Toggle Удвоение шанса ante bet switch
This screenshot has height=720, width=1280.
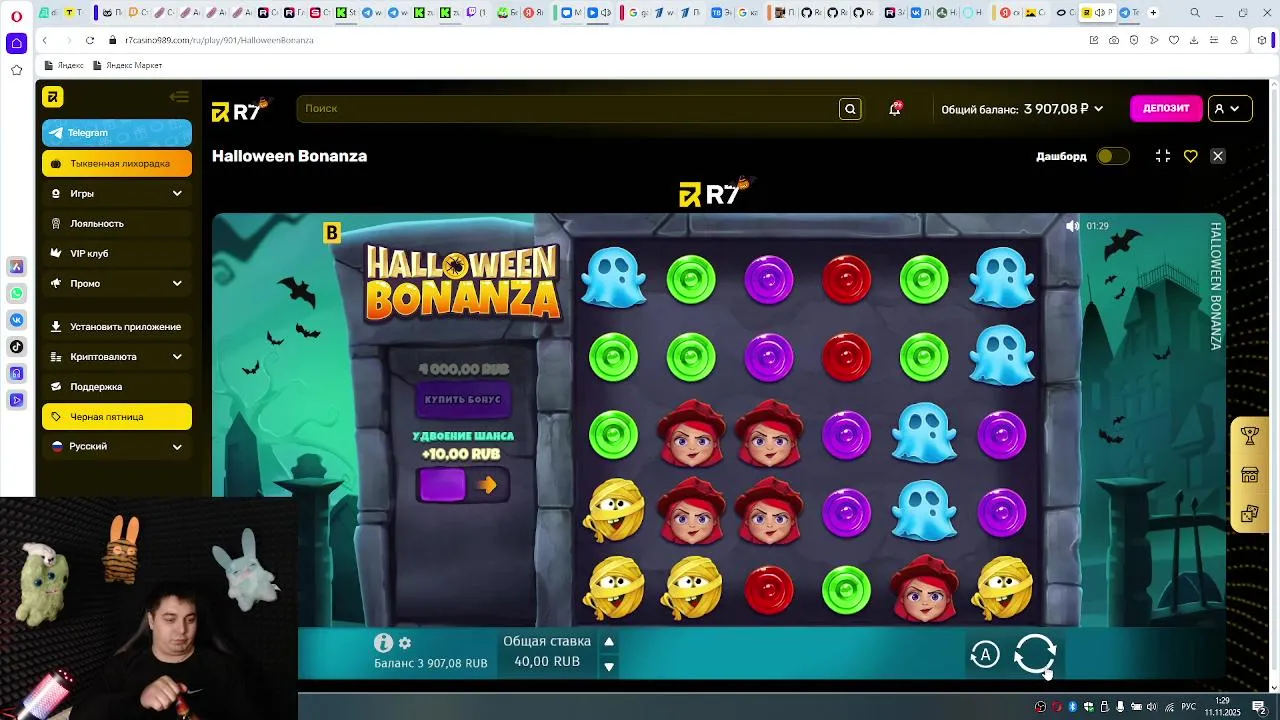tap(462, 485)
